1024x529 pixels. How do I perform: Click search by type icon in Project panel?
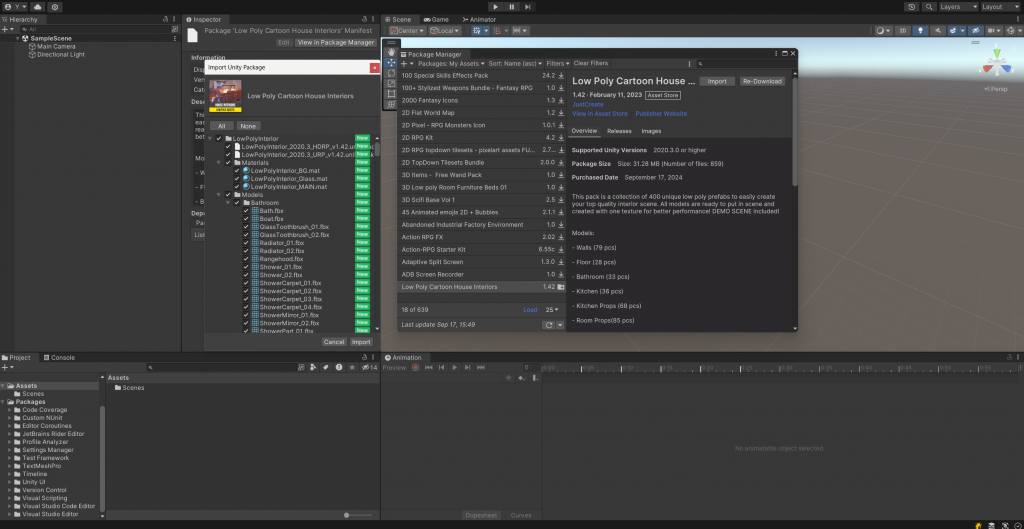pos(313,368)
